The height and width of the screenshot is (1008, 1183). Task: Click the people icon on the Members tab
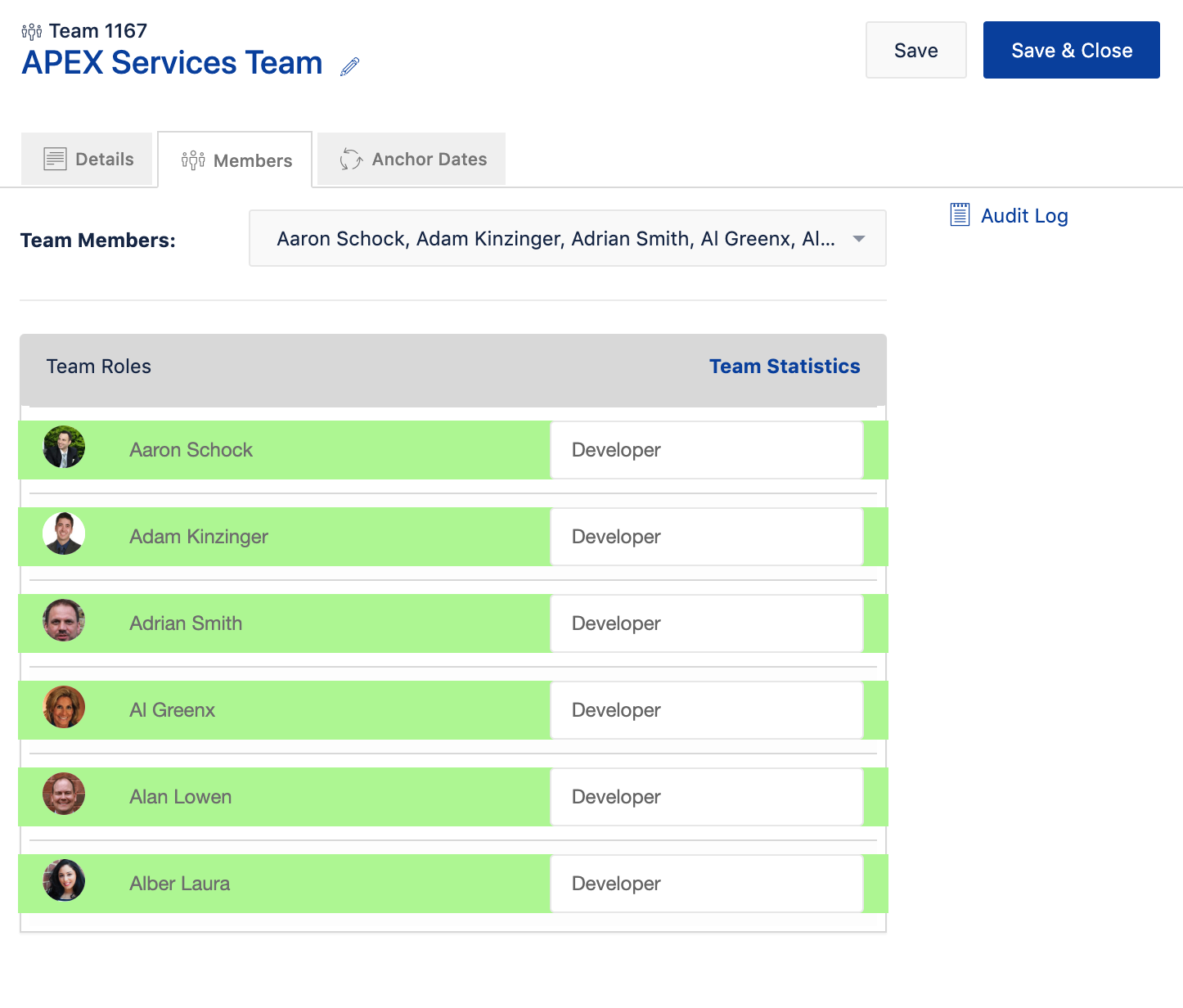[192, 160]
